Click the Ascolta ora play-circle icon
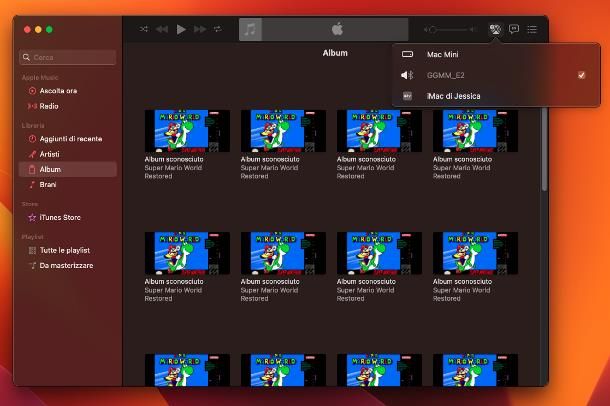The height and width of the screenshot is (406, 610). click(x=32, y=91)
